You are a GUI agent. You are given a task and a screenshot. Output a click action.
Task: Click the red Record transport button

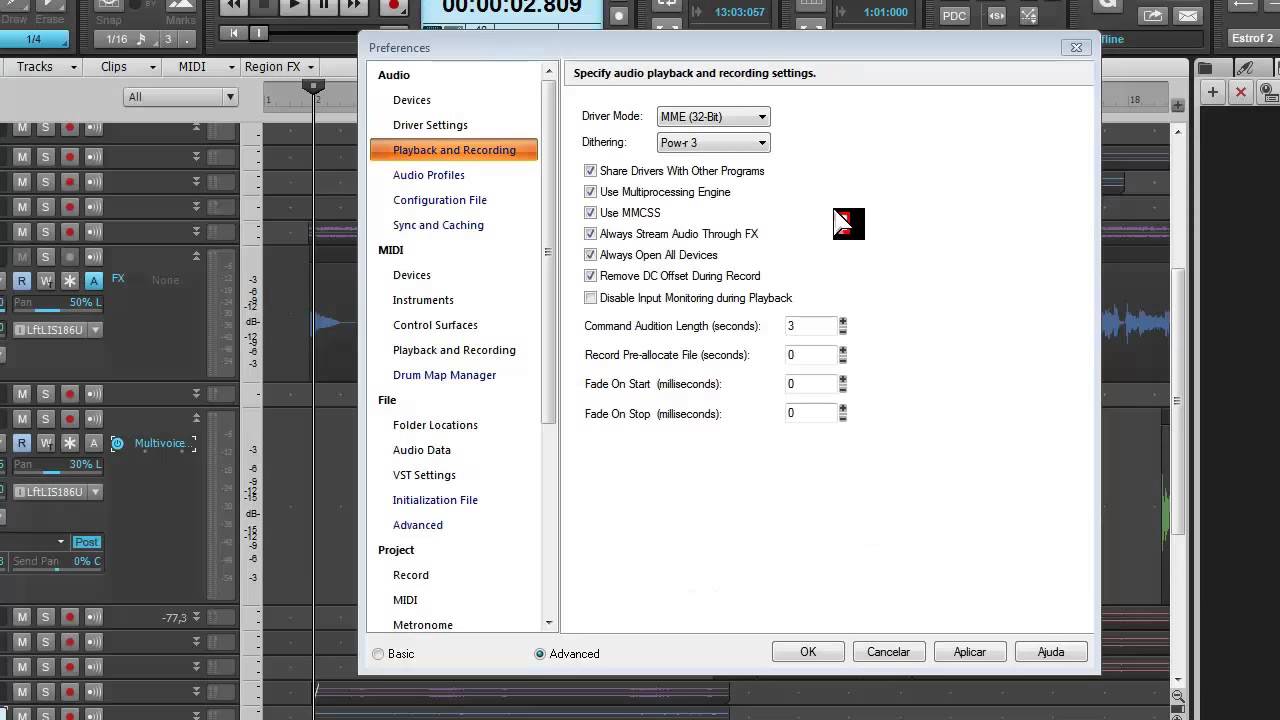(394, 6)
